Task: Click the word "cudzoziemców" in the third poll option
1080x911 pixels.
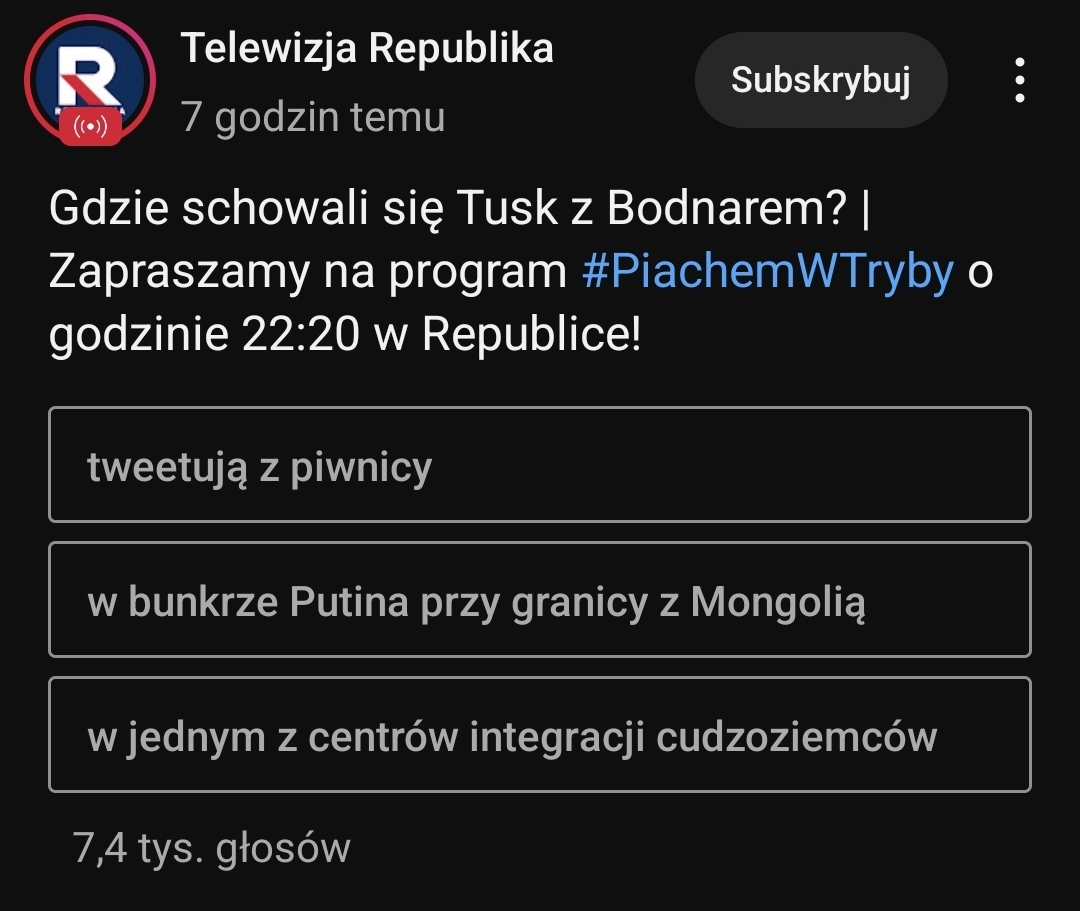Action: click(x=796, y=736)
